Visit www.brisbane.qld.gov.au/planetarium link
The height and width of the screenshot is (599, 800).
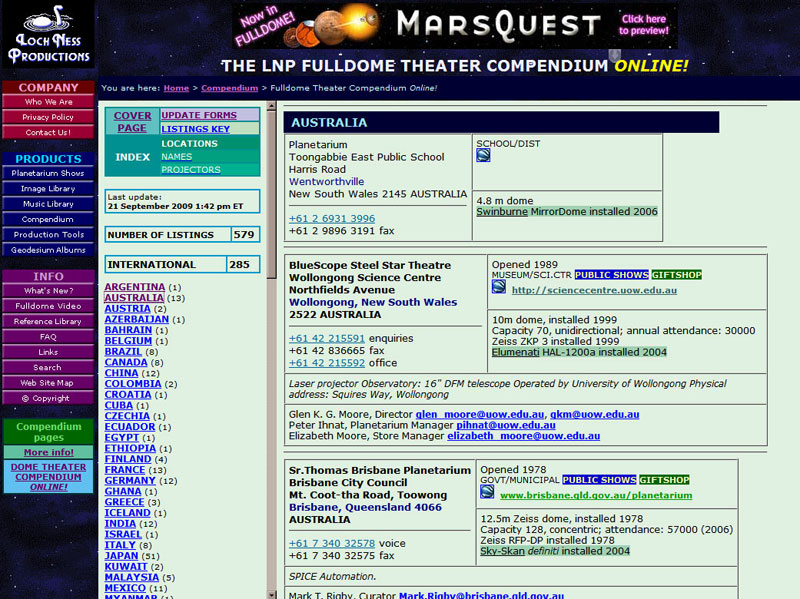click(596, 495)
